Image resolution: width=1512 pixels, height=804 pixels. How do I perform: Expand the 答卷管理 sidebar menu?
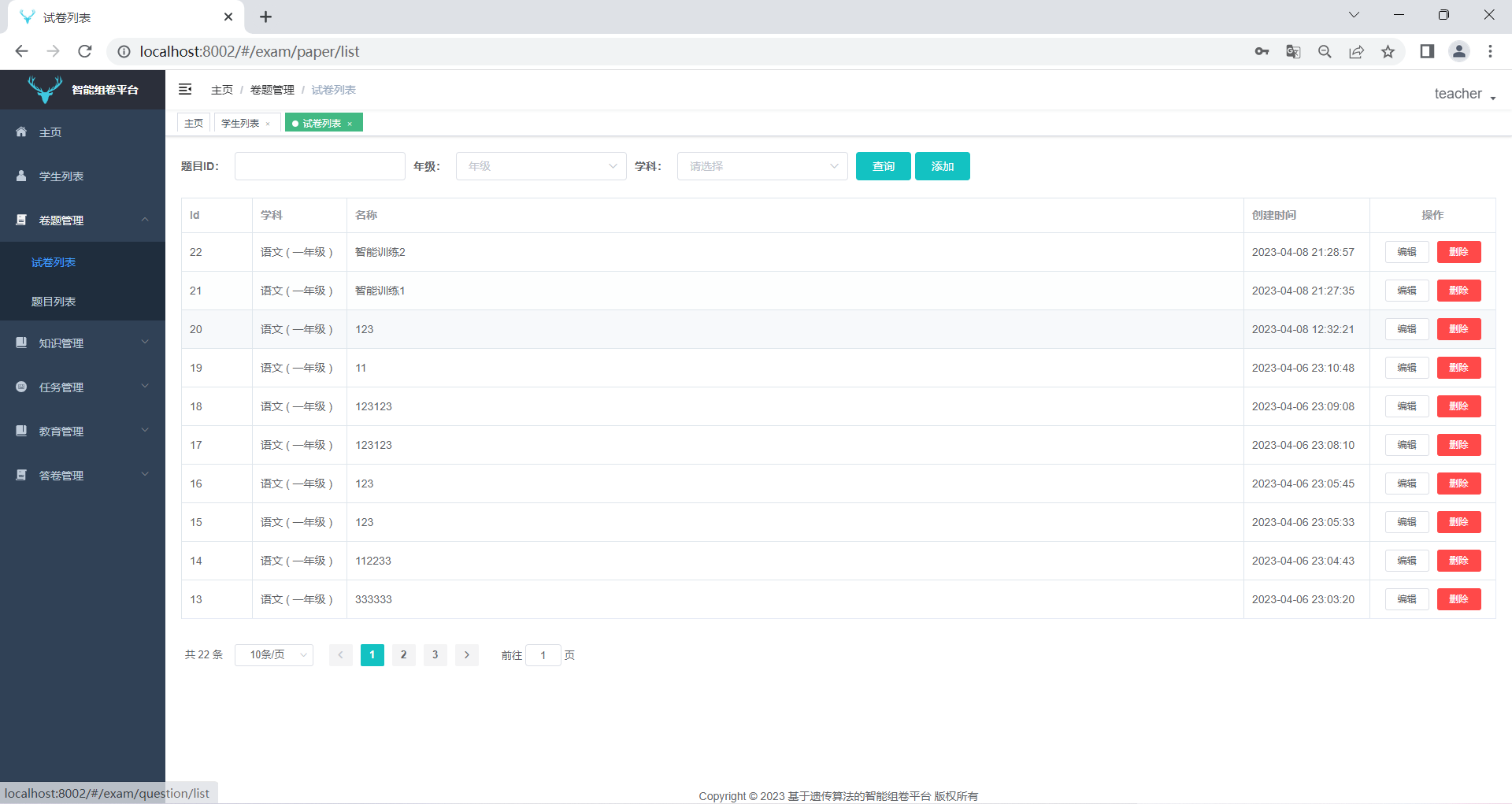pyautogui.click(x=83, y=475)
